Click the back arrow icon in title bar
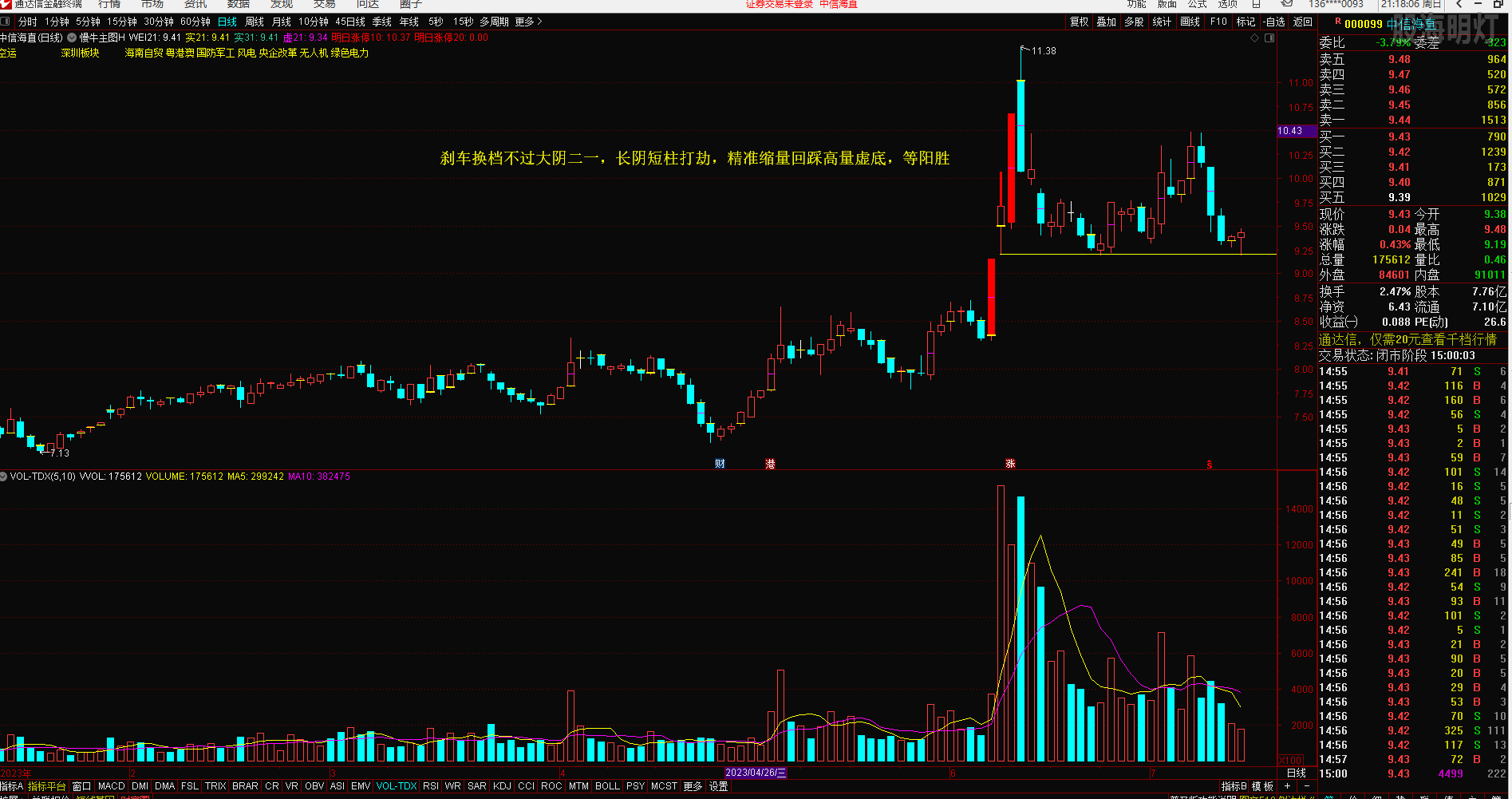The width and height of the screenshot is (1512, 799). pos(1459,4)
